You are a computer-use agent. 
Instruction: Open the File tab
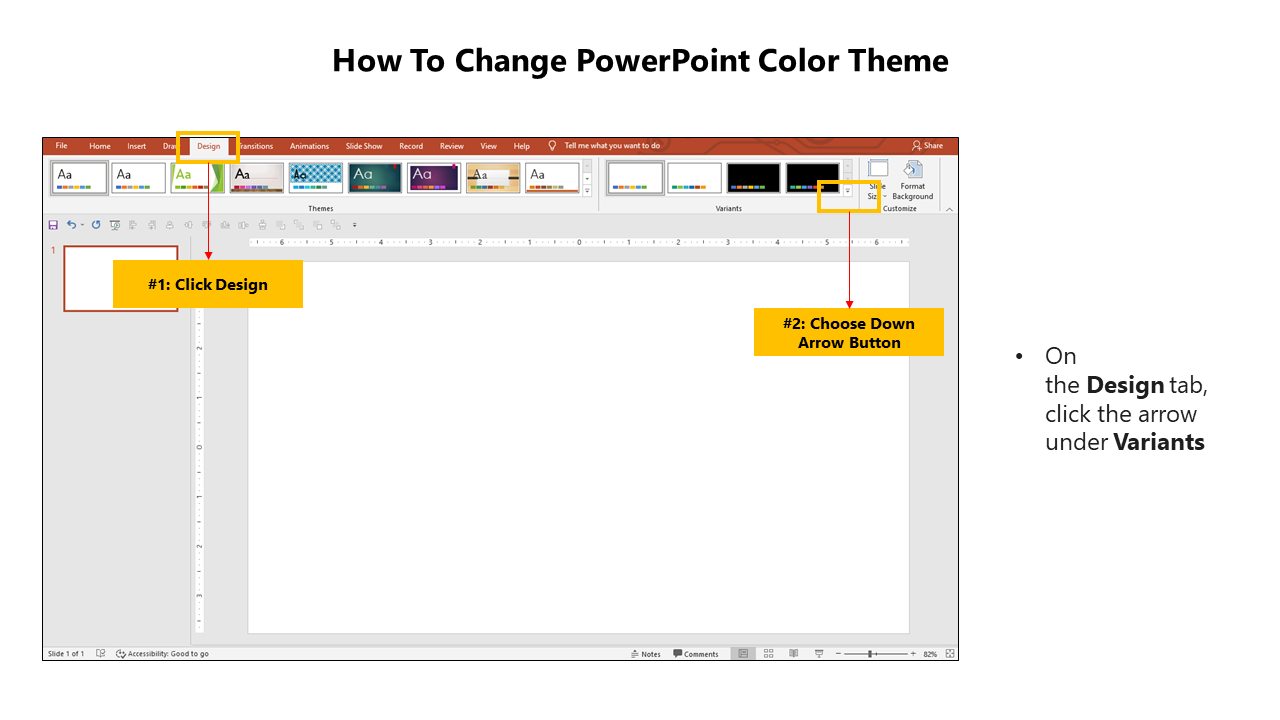coord(61,146)
